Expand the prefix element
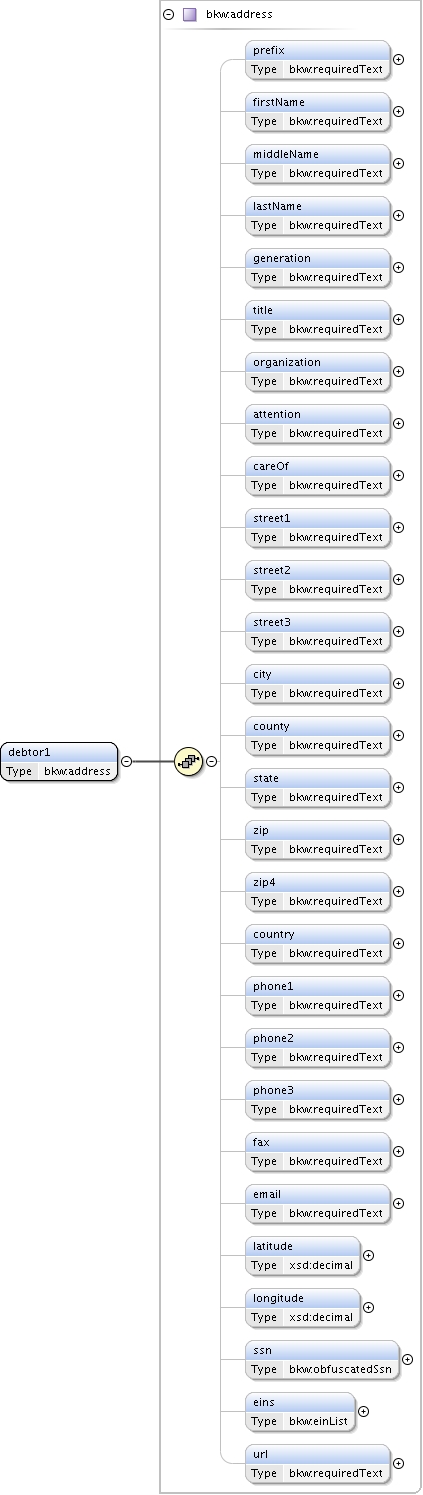Viewport: 423px width, 1495px height. 398,59
